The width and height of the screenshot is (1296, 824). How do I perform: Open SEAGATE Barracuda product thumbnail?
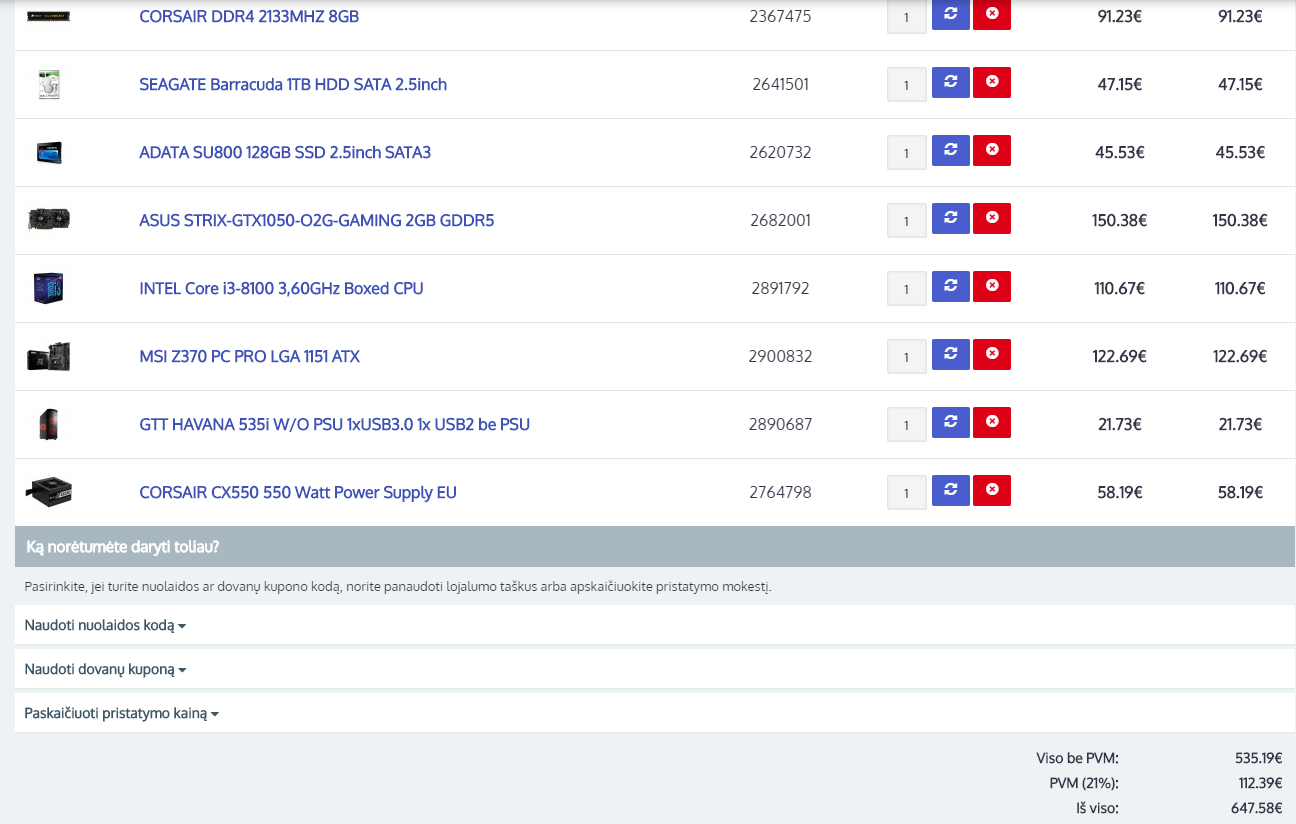[x=48, y=85]
